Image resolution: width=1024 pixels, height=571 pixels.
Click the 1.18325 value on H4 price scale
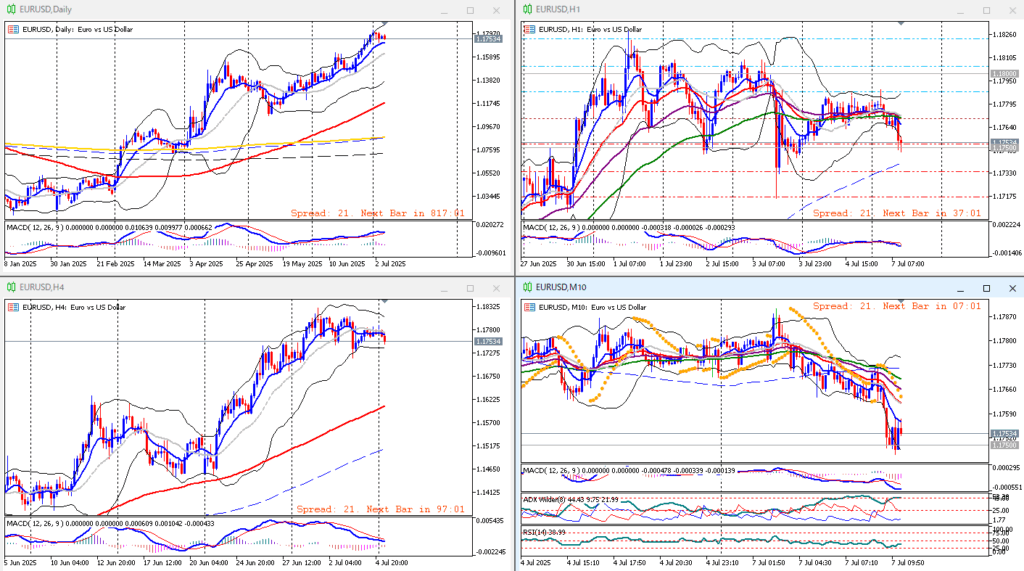point(488,306)
